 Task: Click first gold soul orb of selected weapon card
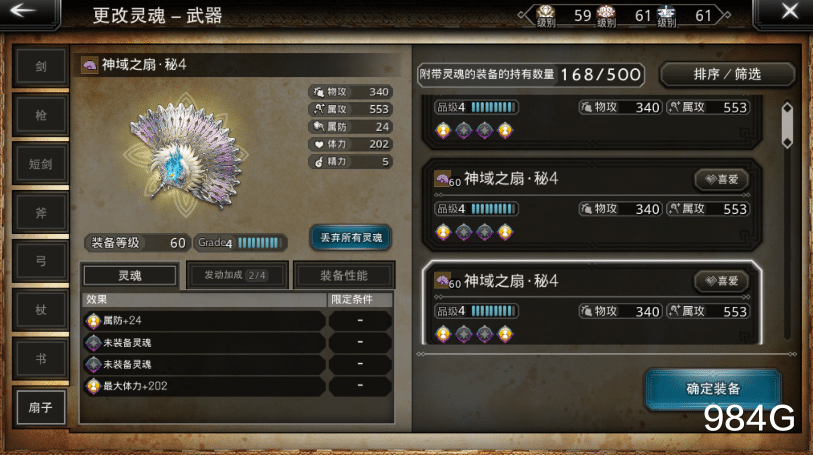tap(443, 334)
